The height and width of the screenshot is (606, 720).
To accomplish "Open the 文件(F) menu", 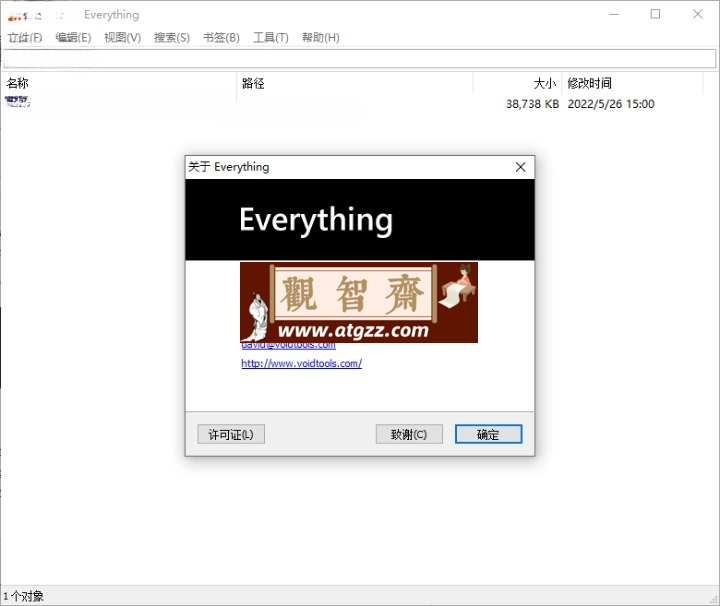I will pos(25,38).
